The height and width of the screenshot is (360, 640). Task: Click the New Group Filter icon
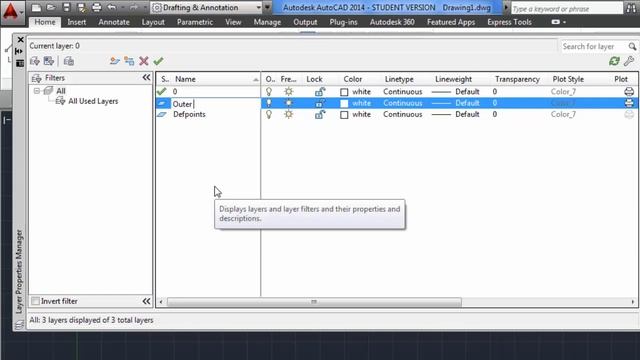point(49,61)
